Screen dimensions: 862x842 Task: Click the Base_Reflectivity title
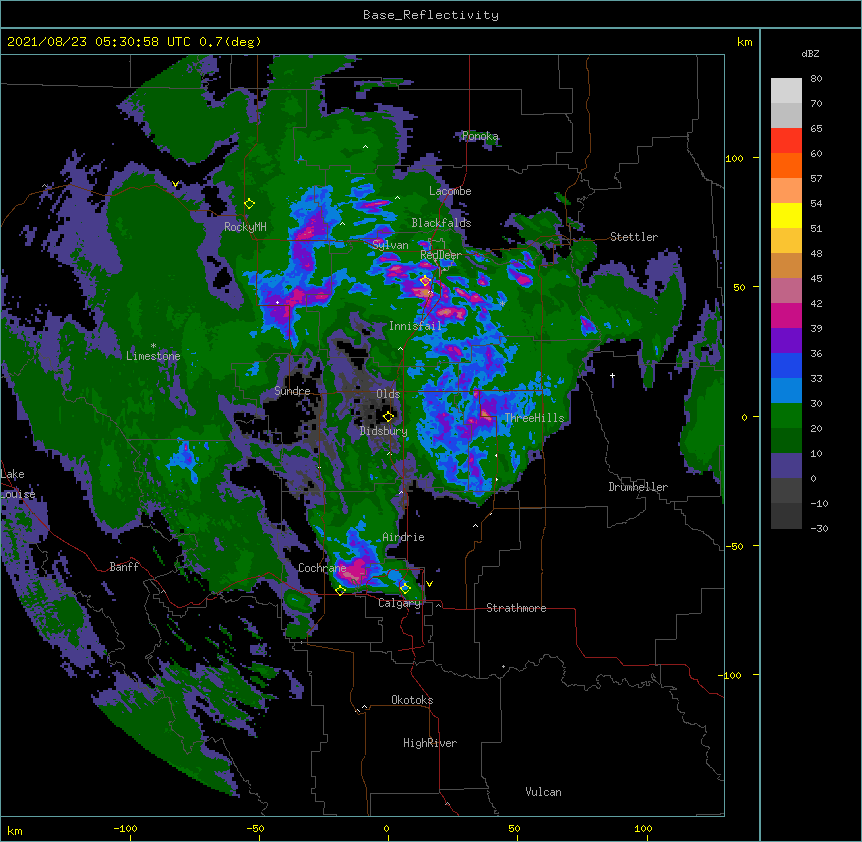coord(431,15)
